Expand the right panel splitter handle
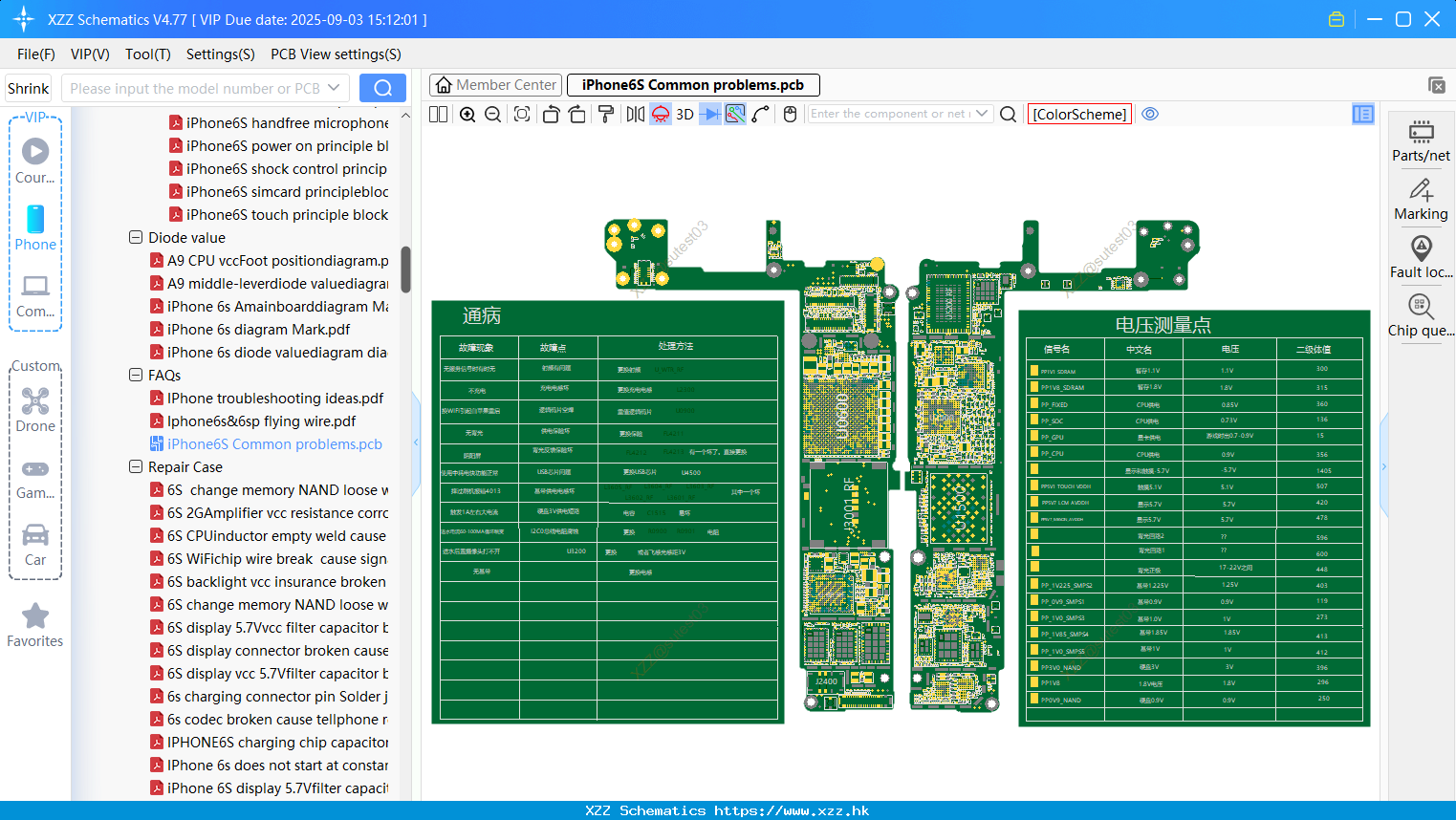 1383,466
